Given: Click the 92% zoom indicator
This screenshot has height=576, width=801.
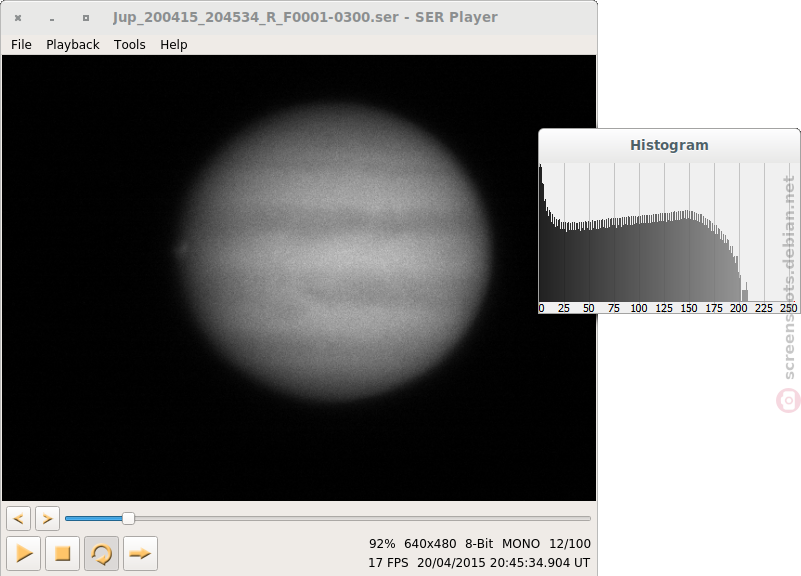Looking at the screenshot, I should tap(382, 544).
